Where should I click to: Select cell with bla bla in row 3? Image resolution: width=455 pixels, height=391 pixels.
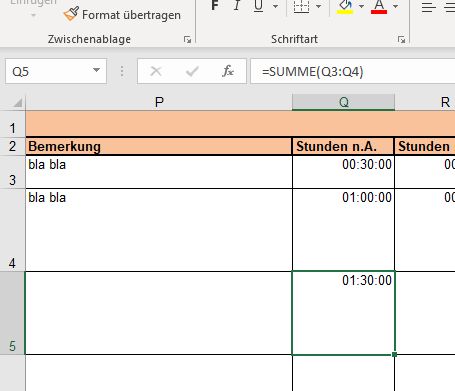(159, 172)
